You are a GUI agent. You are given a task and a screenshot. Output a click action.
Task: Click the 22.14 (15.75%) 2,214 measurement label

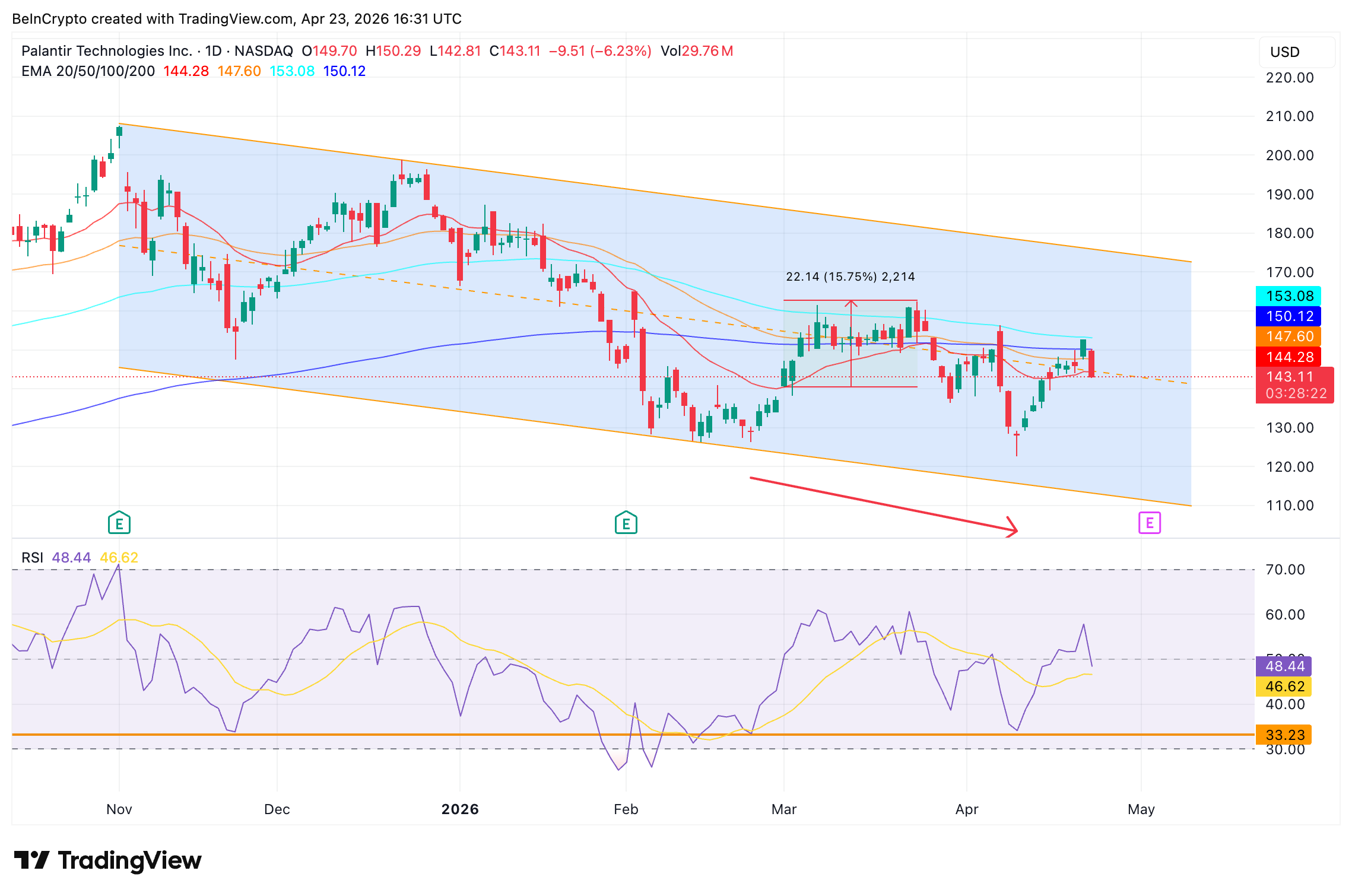(850, 277)
